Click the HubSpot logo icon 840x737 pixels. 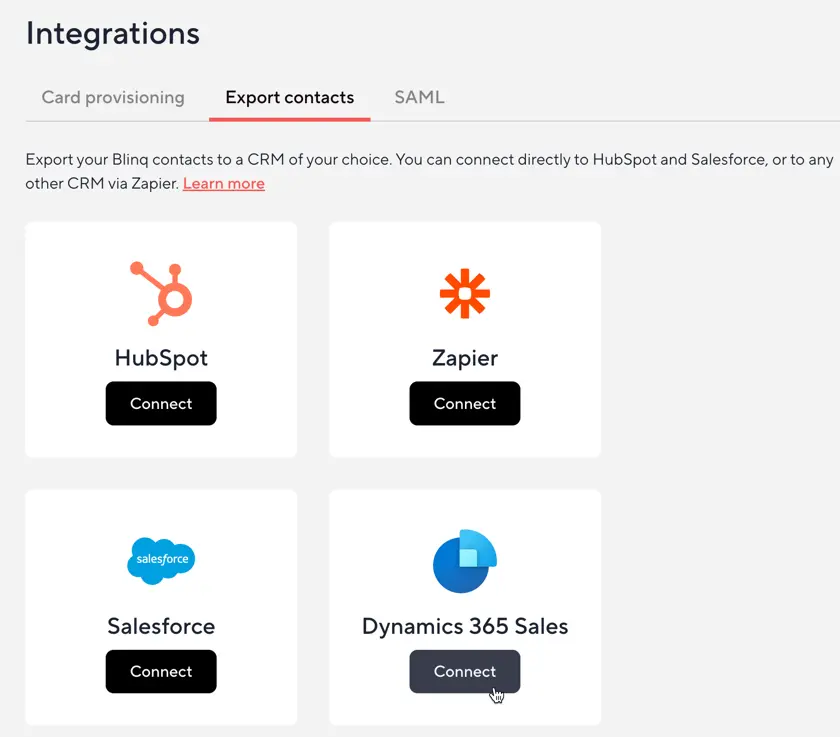[x=161, y=294]
